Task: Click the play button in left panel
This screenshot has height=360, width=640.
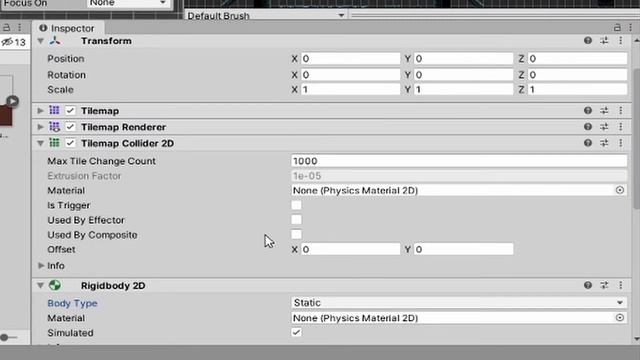Action: tap(13, 101)
